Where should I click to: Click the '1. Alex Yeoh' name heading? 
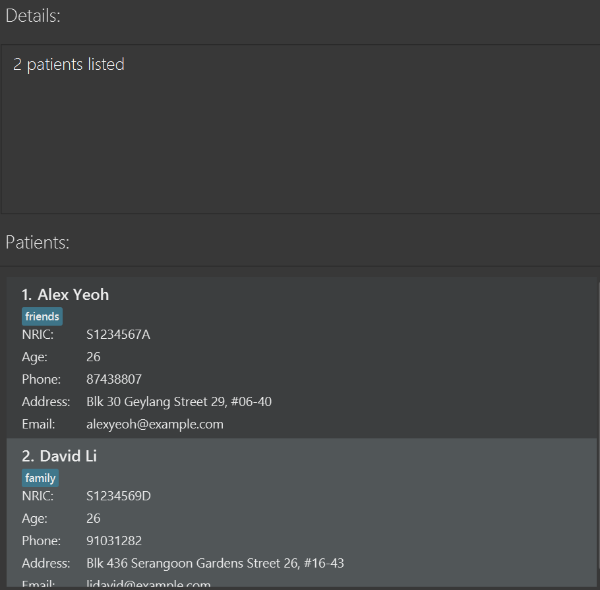coord(65,295)
